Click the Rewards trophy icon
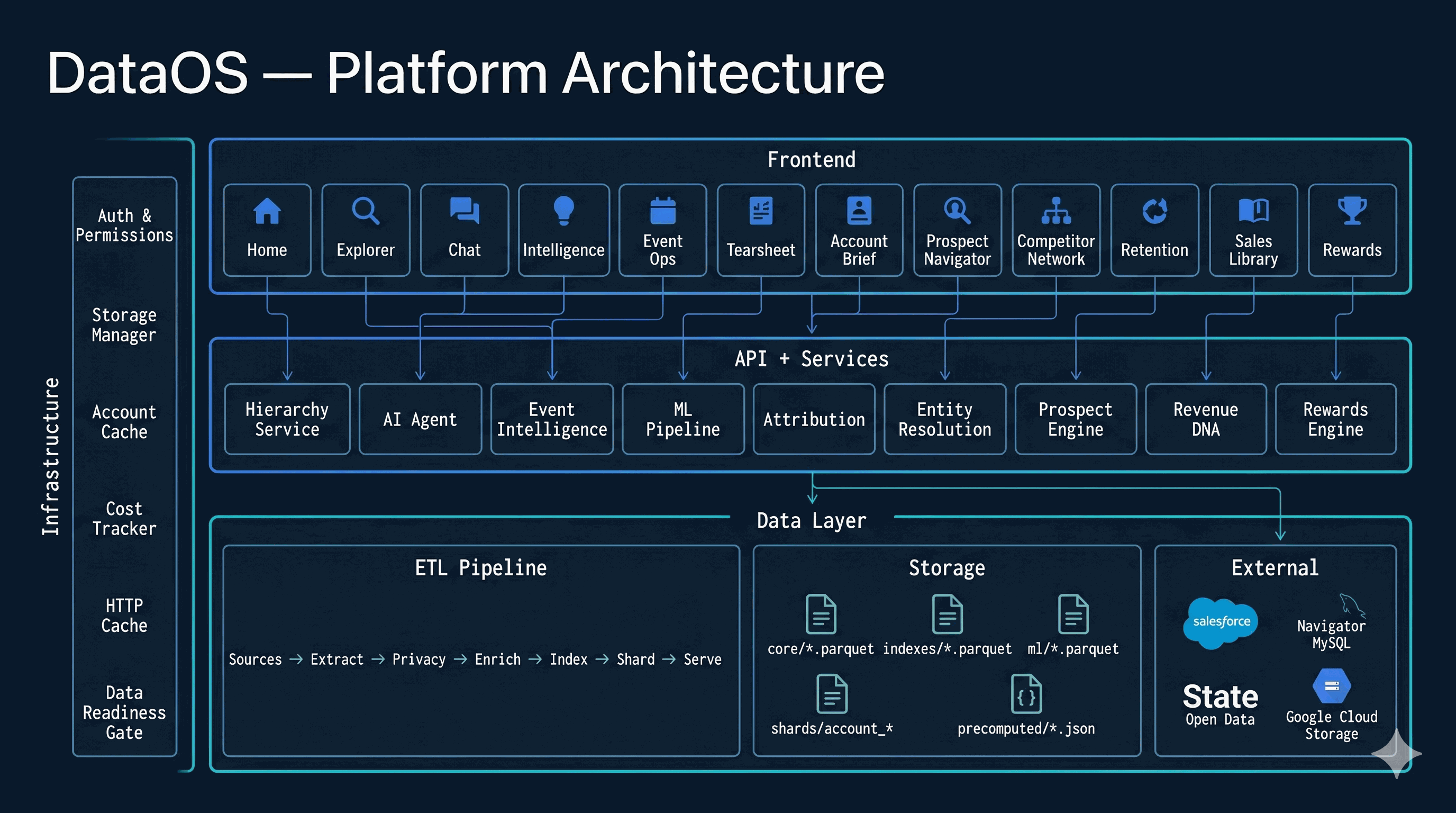This screenshot has height=813, width=1456. 1352,210
